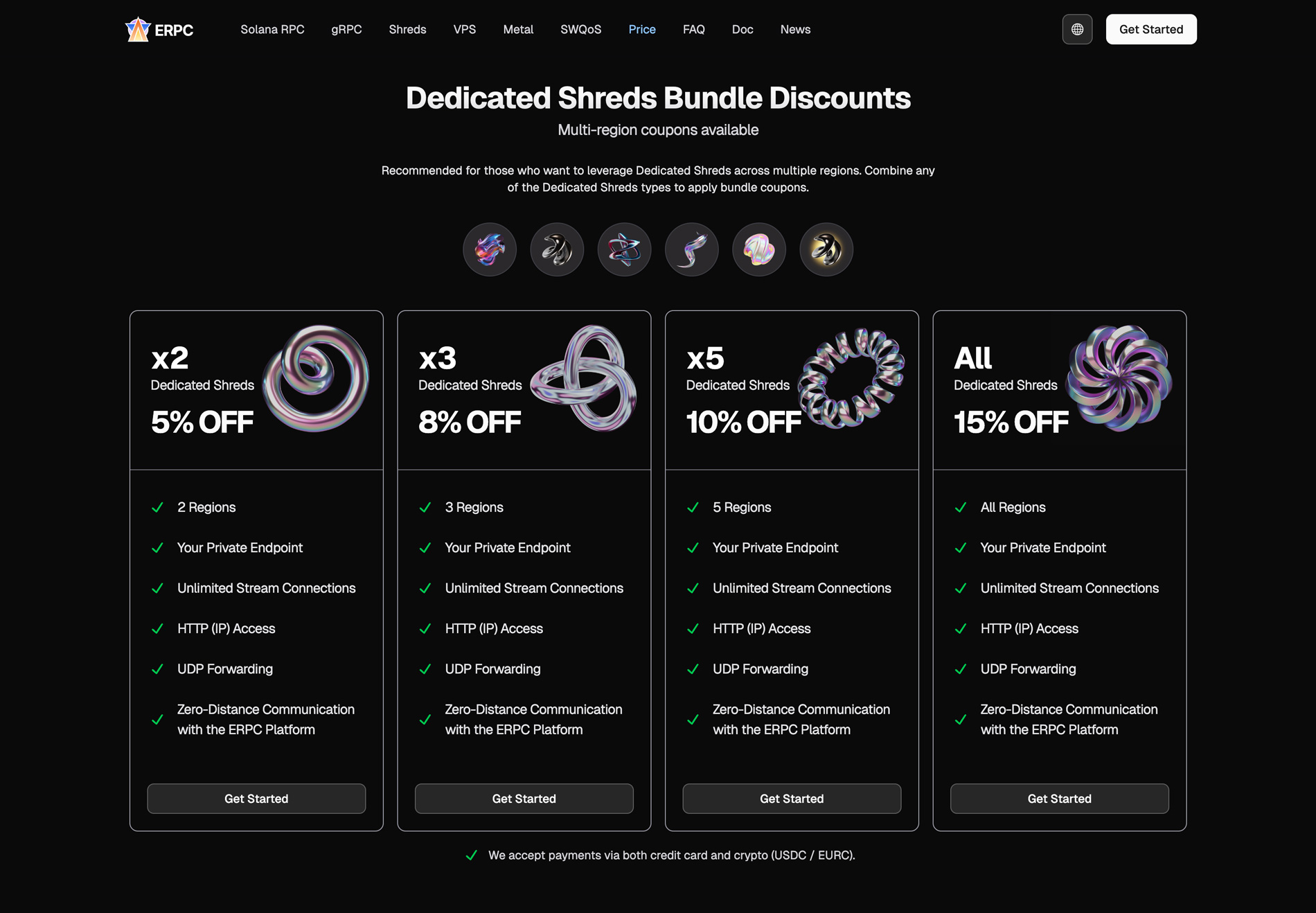The height and width of the screenshot is (913, 1316).
Task: Select the first circular shred bundle icon
Action: coord(490,249)
